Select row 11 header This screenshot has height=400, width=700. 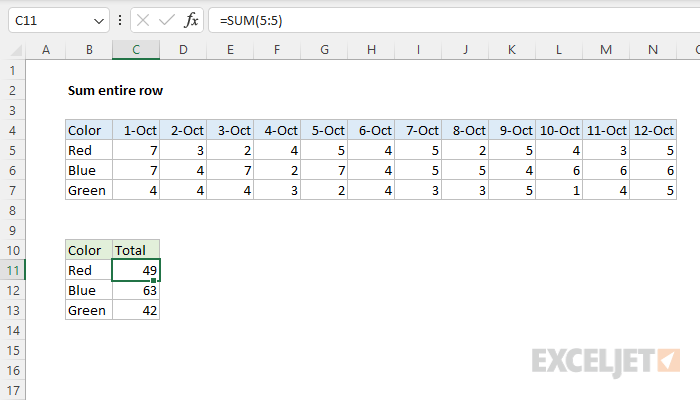tap(14, 270)
